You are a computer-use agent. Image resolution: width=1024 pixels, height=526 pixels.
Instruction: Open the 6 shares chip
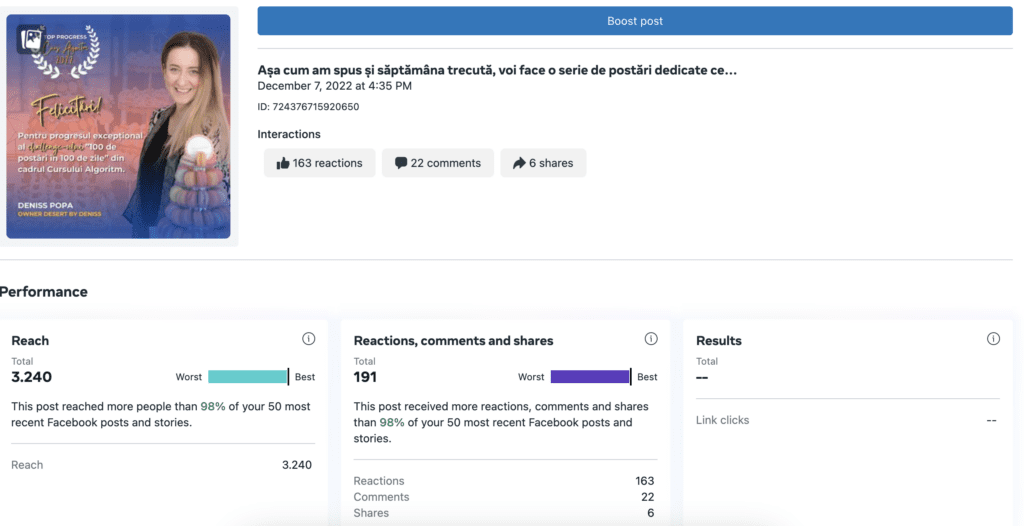point(543,163)
